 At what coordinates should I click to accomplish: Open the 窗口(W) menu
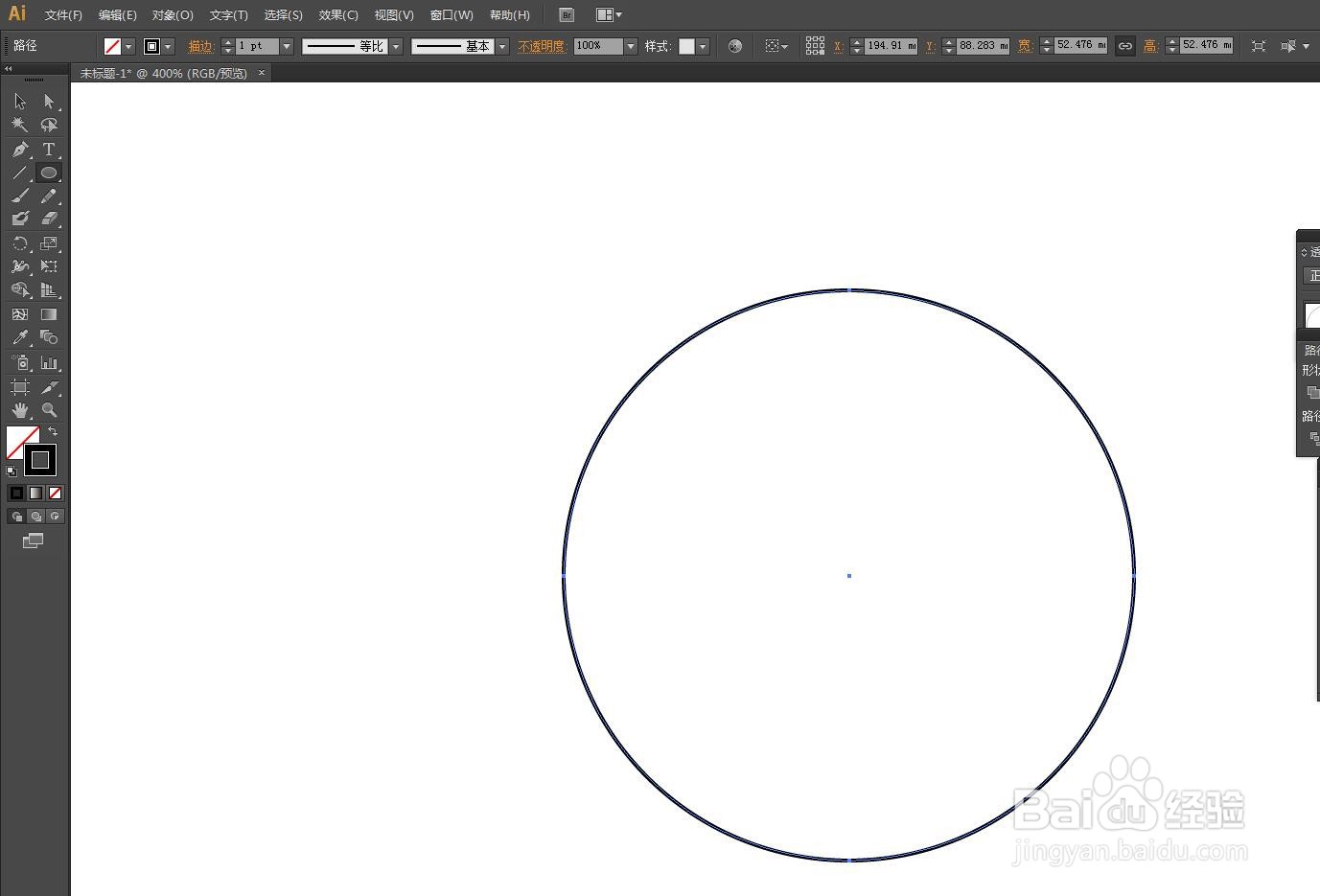(452, 15)
